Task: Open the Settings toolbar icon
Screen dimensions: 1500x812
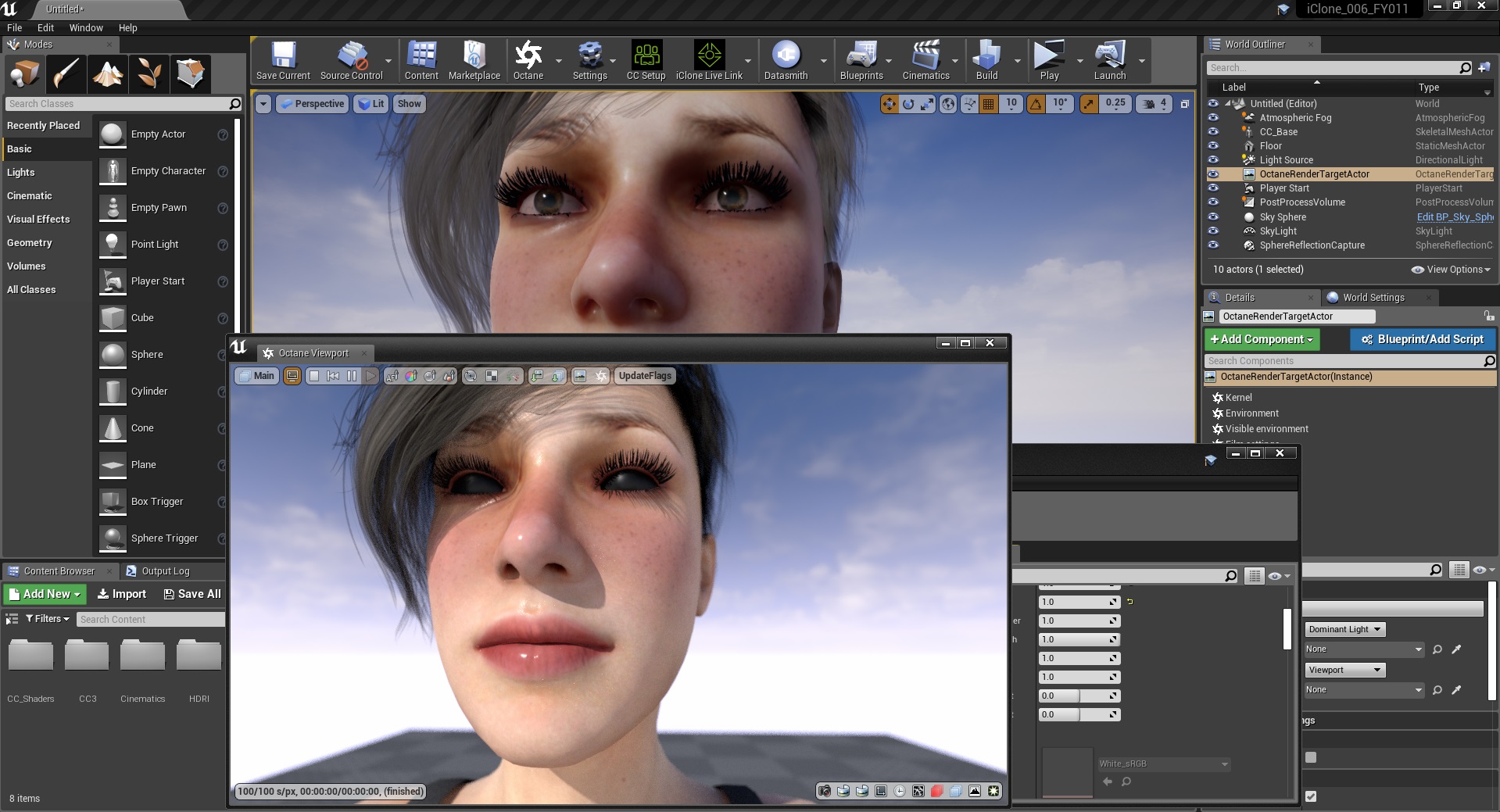Action: point(590,61)
